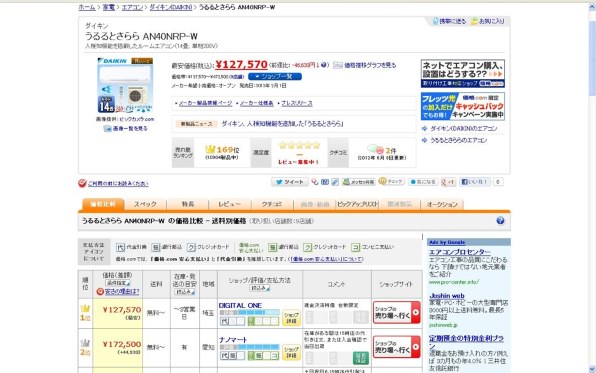Open the レビュー tab
Image resolution: width=596 pixels, height=373 pixels.
click(230, 205)
